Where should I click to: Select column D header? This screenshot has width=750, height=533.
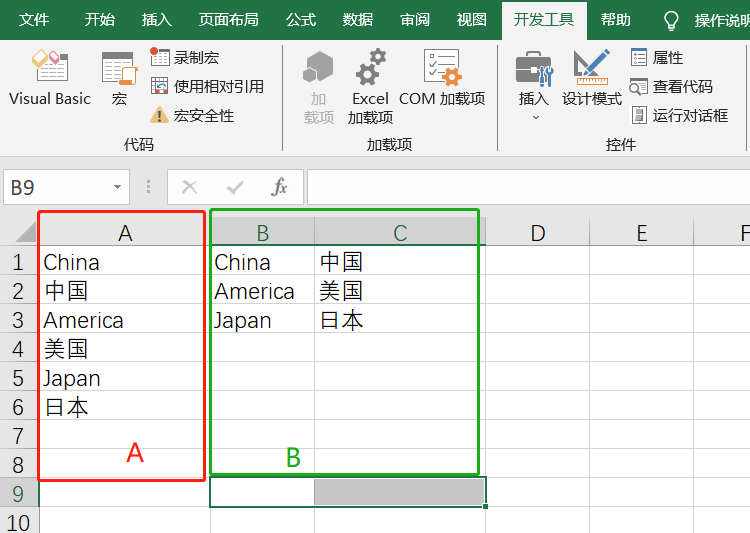(x=538, y=233)
